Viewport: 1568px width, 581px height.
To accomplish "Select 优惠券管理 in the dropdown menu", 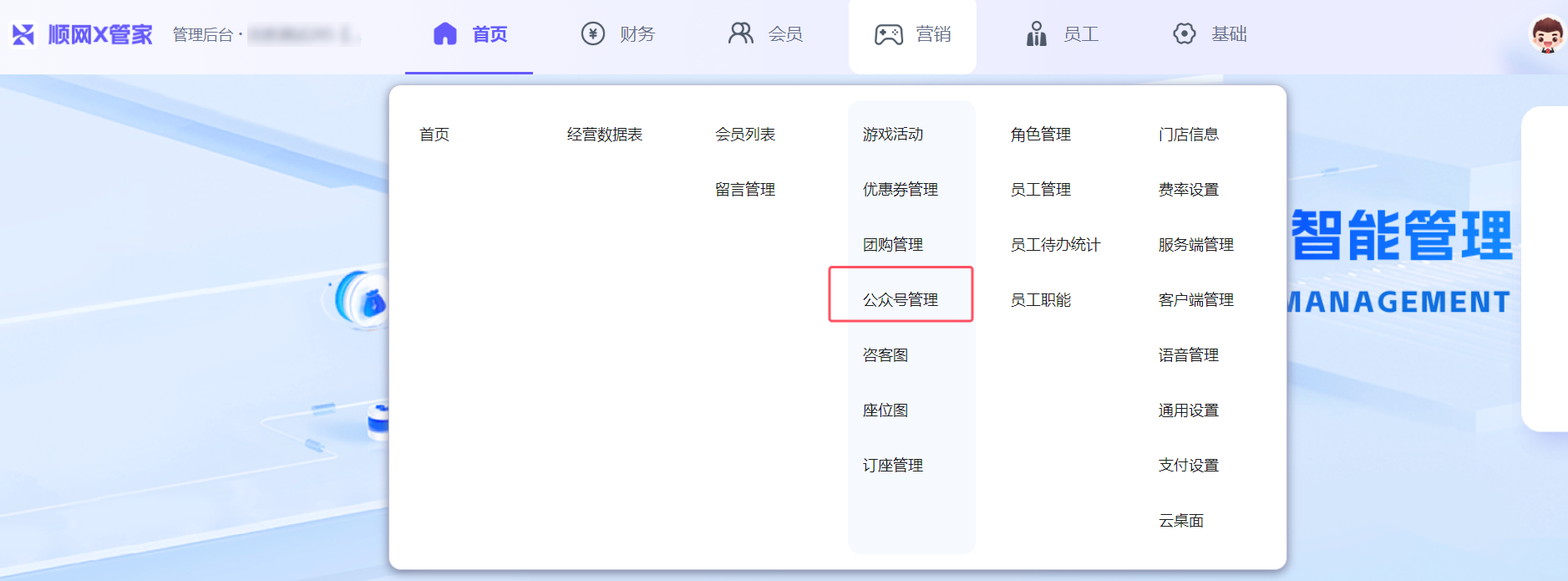I will click(x=900, y=190).
